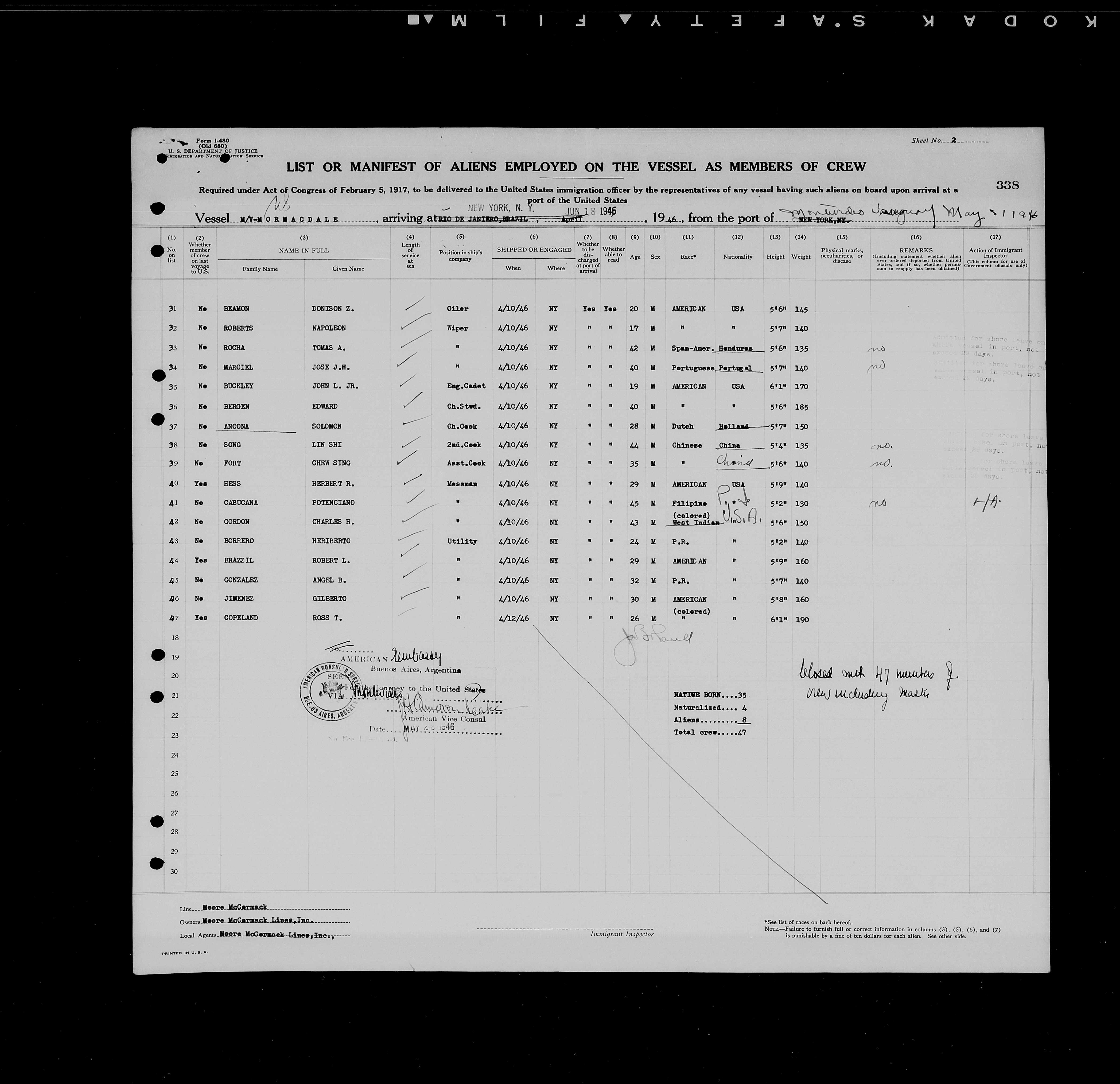The width and height of the screenshot is (1120, 1084).
Task: Click family name CABUCANA
Action: [240, 502]
